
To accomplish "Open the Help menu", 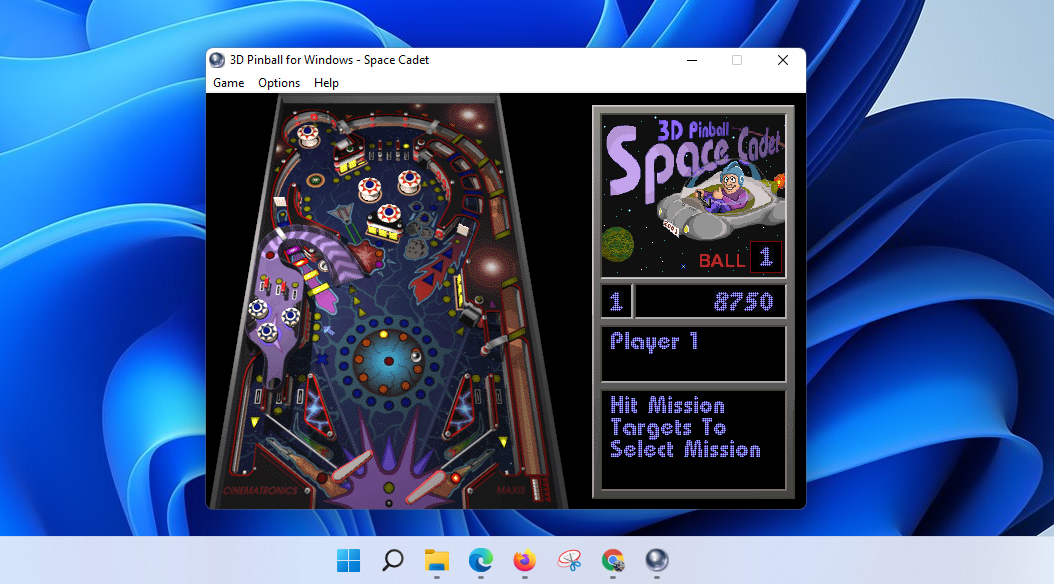I will click(326, 83).
